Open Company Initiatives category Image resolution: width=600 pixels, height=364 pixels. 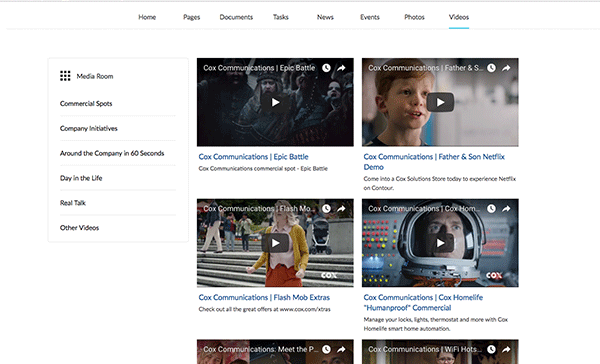tap(88, 128)
